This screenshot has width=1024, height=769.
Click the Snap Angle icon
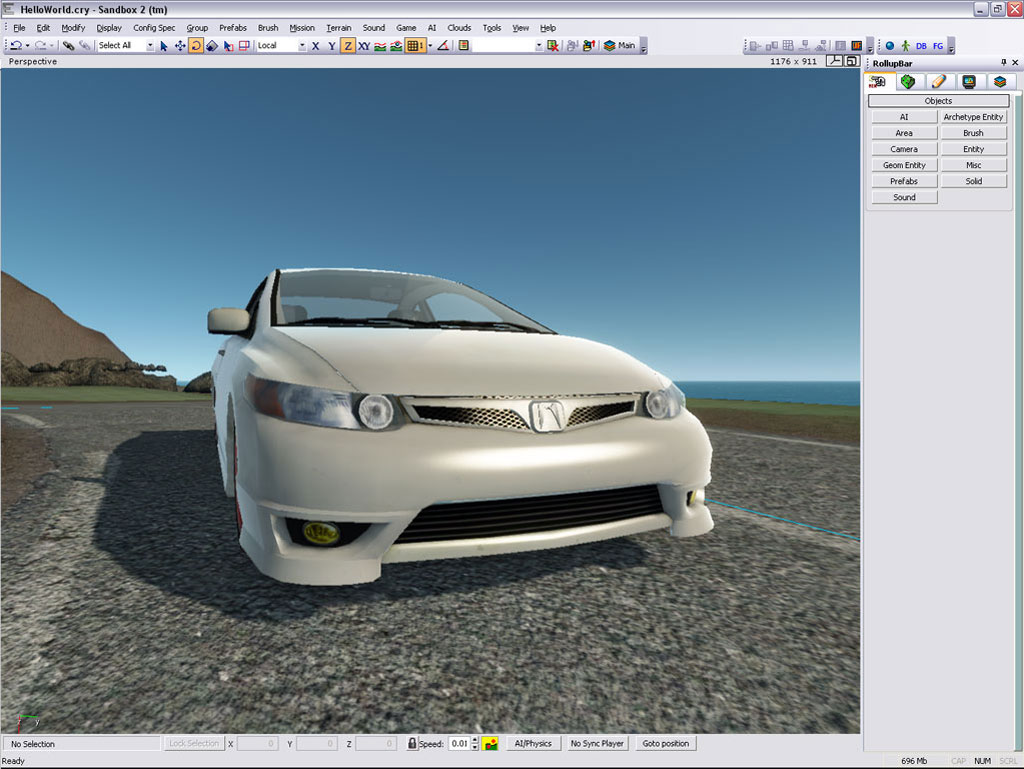[443, 46]
